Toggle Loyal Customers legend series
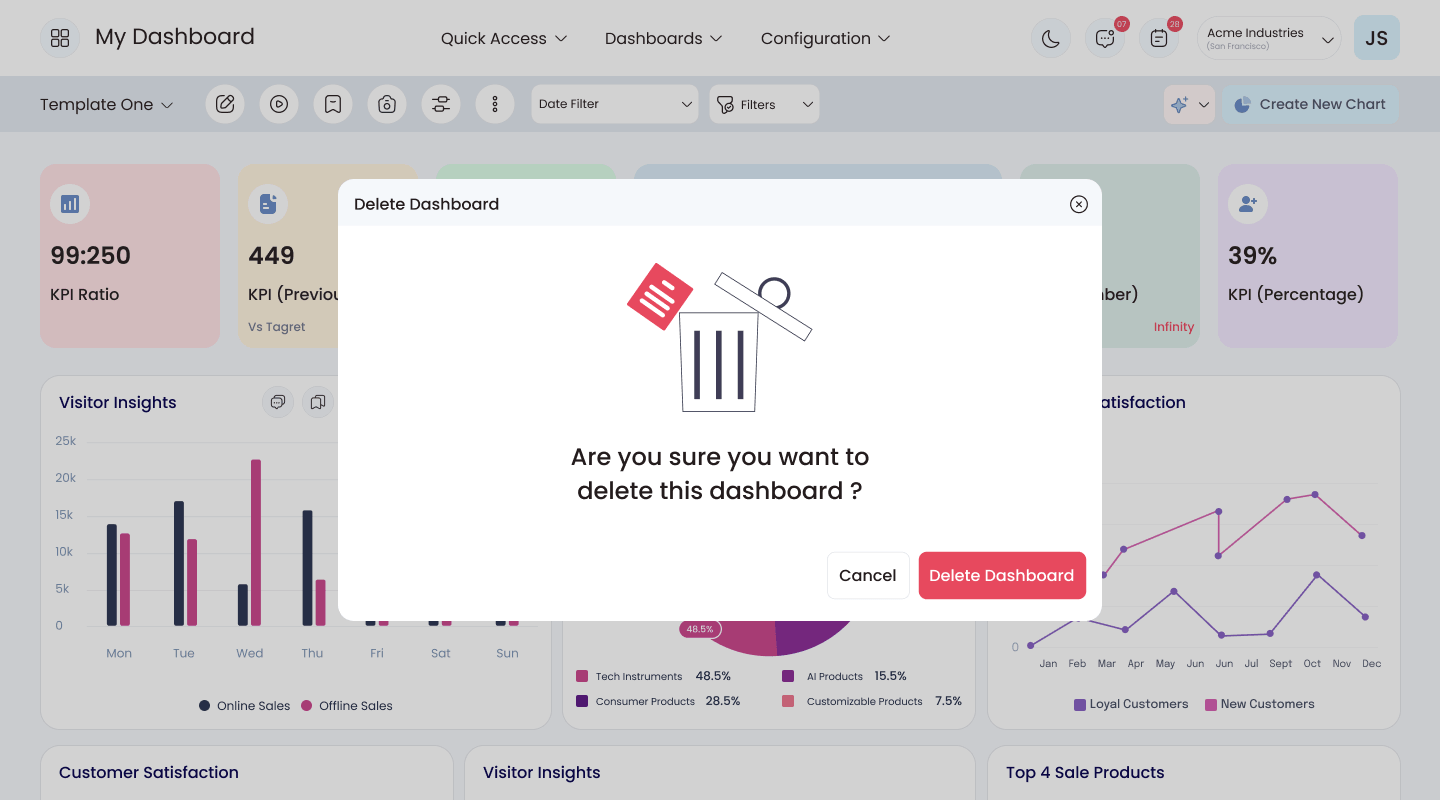1440x800 pixels. (1131, 704)
